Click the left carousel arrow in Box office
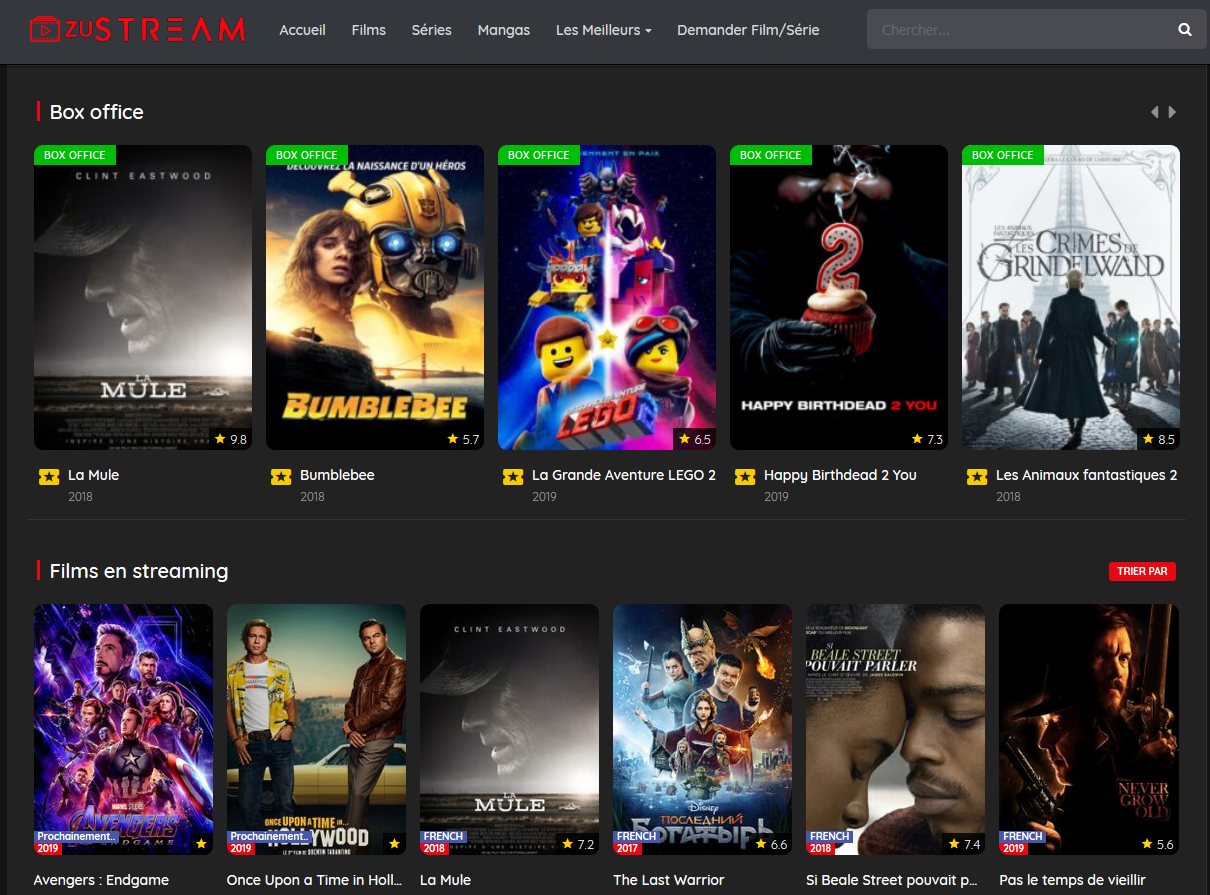Screen dimensions: 1210x895 [x=1154, y=111]
